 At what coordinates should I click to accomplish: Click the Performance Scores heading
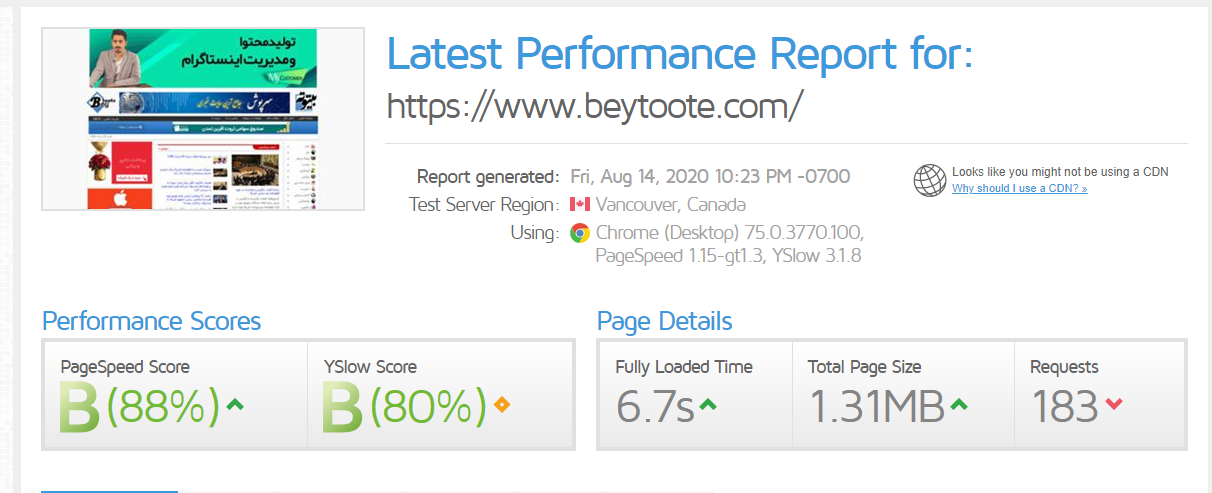(151, 321)
